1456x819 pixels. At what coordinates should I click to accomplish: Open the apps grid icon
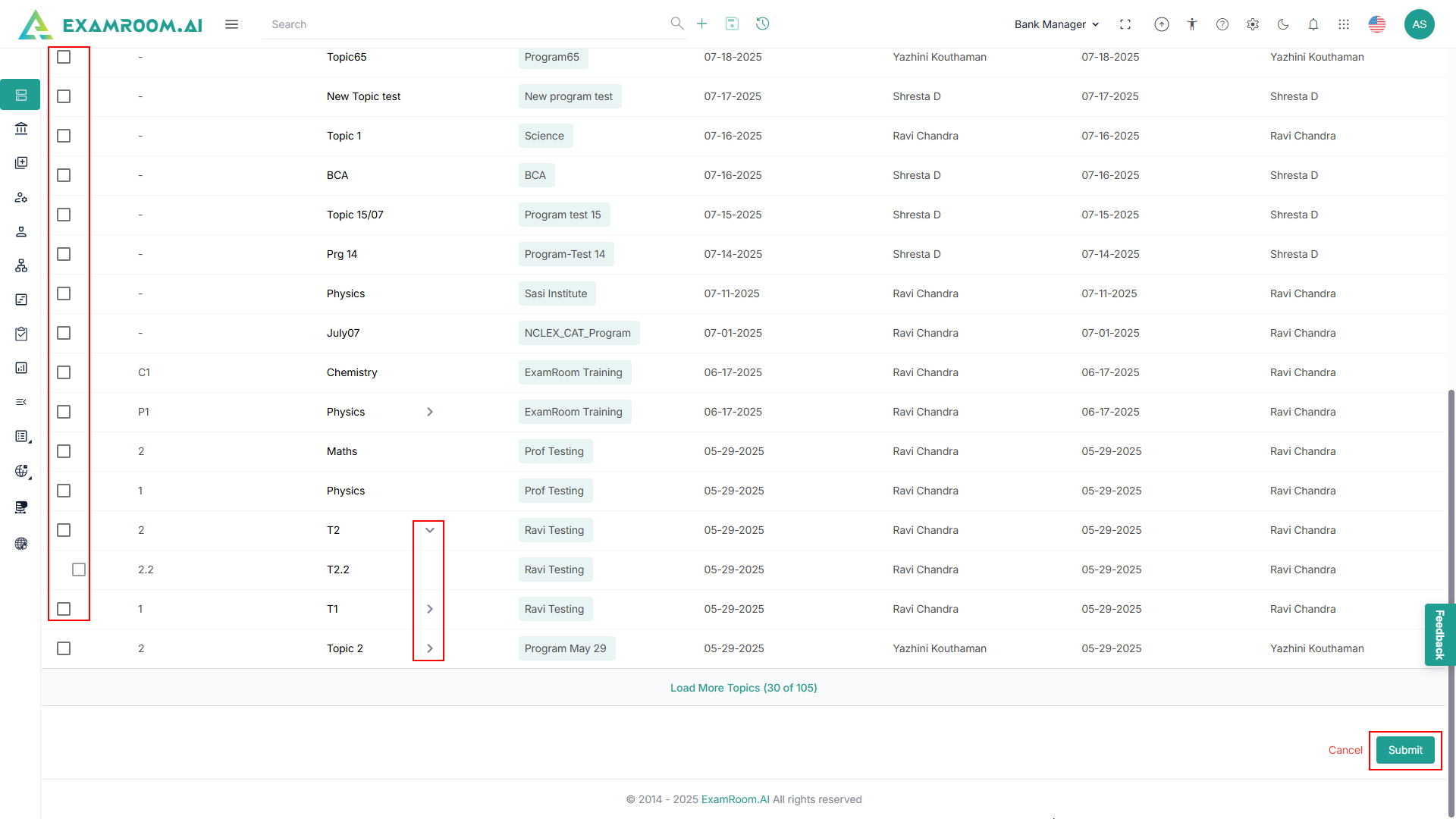click(x=1344, y=24)
